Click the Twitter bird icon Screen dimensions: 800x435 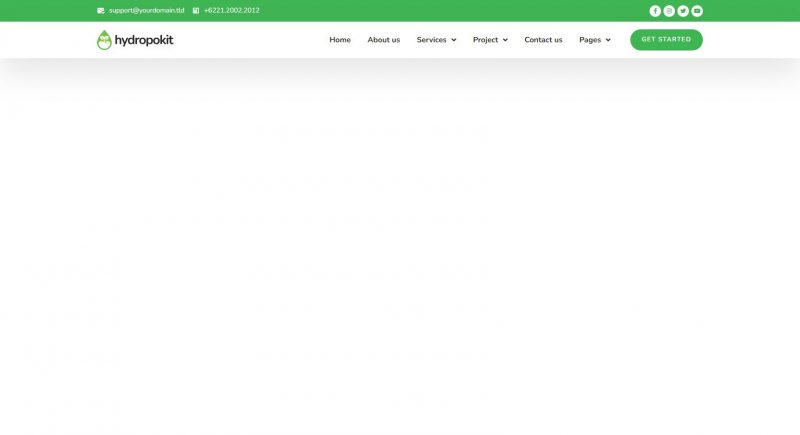[x=683, y=11]
